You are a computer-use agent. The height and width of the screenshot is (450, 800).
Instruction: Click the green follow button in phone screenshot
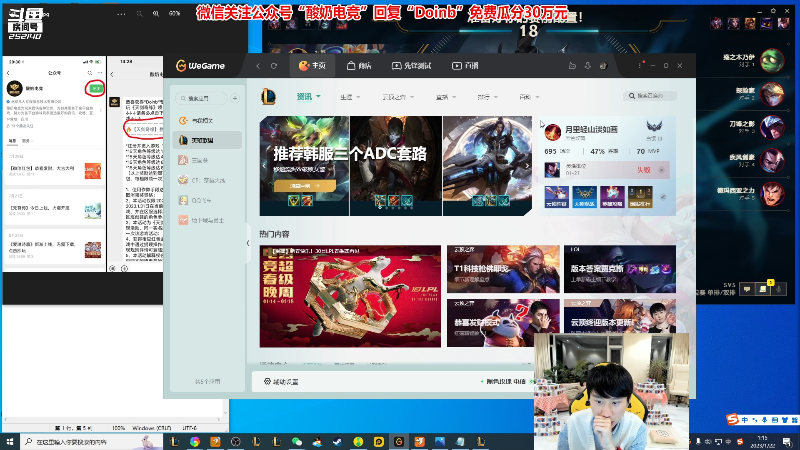pos(95,88)
